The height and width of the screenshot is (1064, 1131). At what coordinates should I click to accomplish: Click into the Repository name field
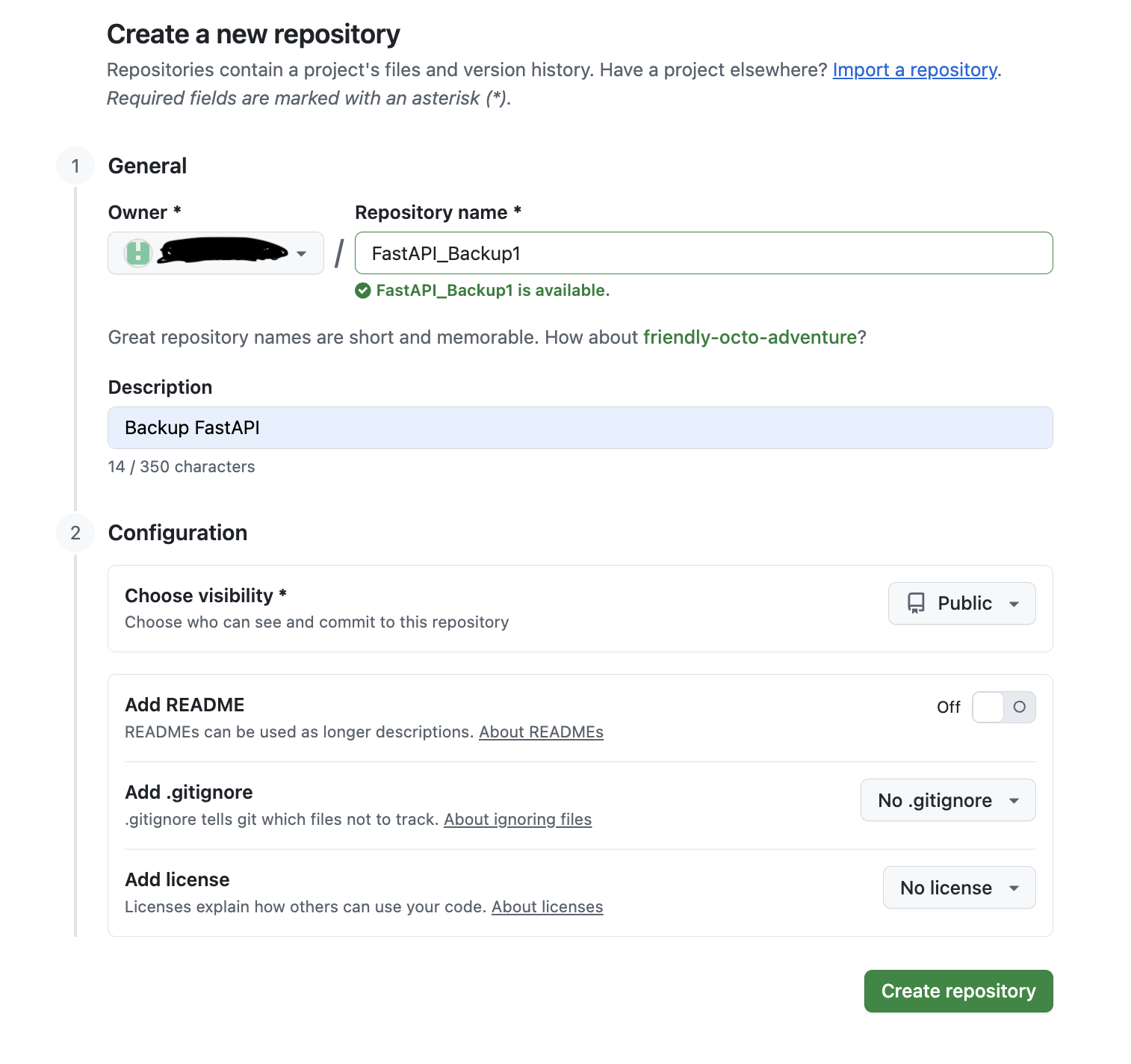[703, 253]
